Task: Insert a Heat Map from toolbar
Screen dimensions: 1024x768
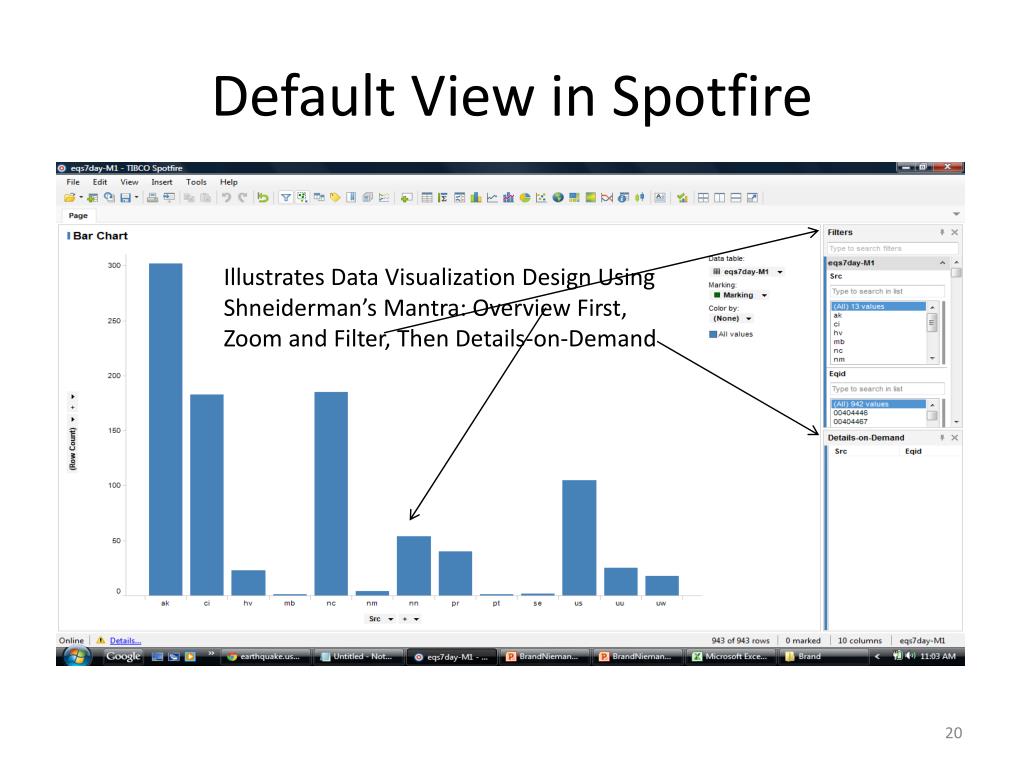Action: click(x=590, y=197)
